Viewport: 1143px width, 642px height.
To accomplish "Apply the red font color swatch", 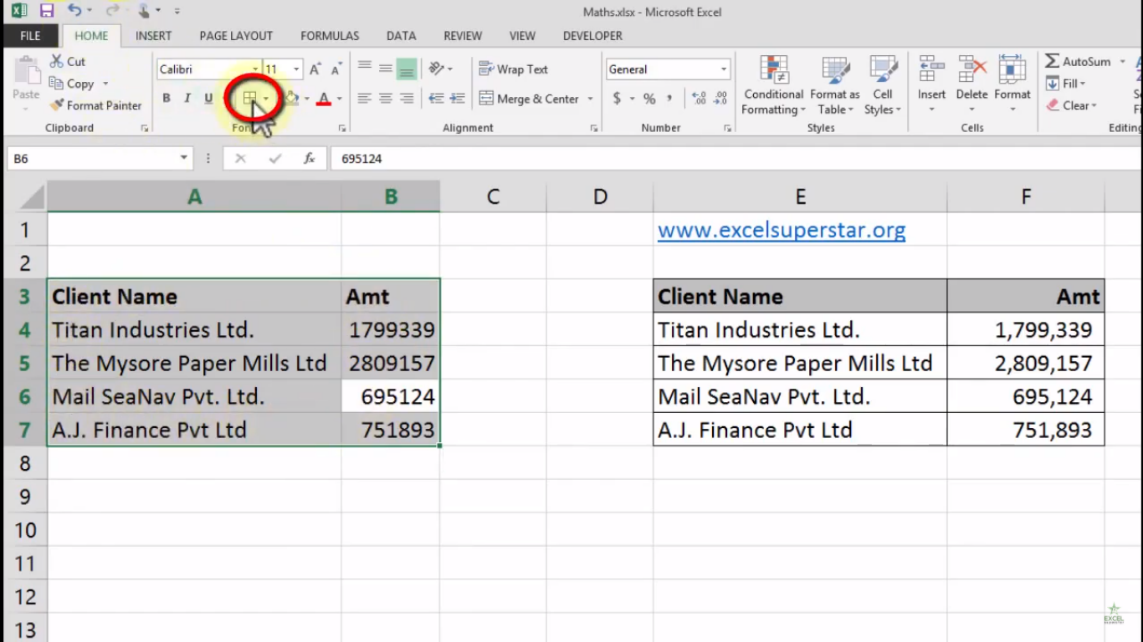I will (x=324, y=99).
